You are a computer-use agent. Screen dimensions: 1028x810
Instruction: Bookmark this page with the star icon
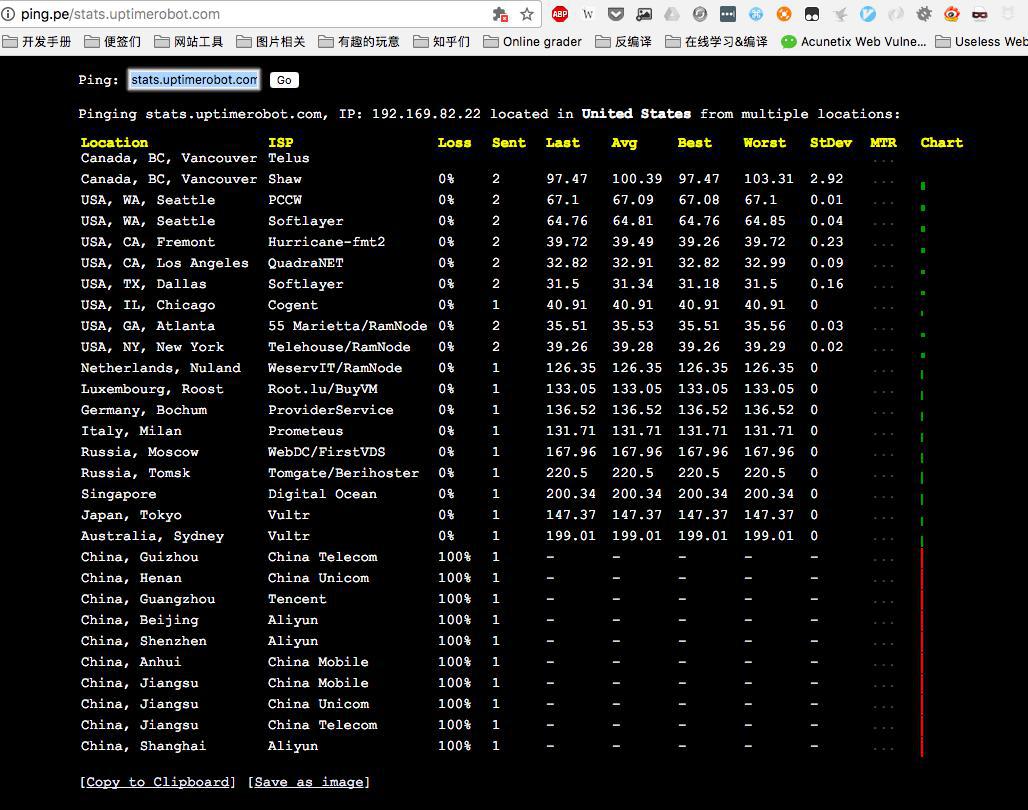coord(526,14)
